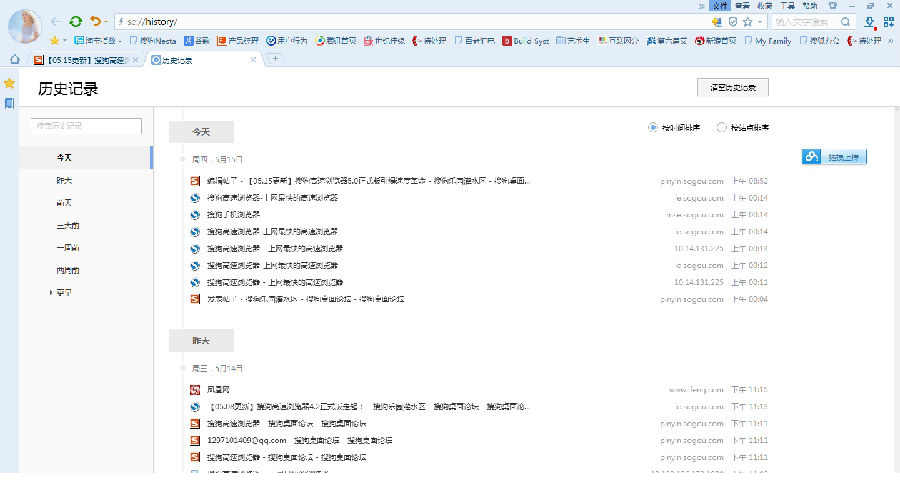Open downloads with the download arrow icon
The image size is (900, 491).
870,22
